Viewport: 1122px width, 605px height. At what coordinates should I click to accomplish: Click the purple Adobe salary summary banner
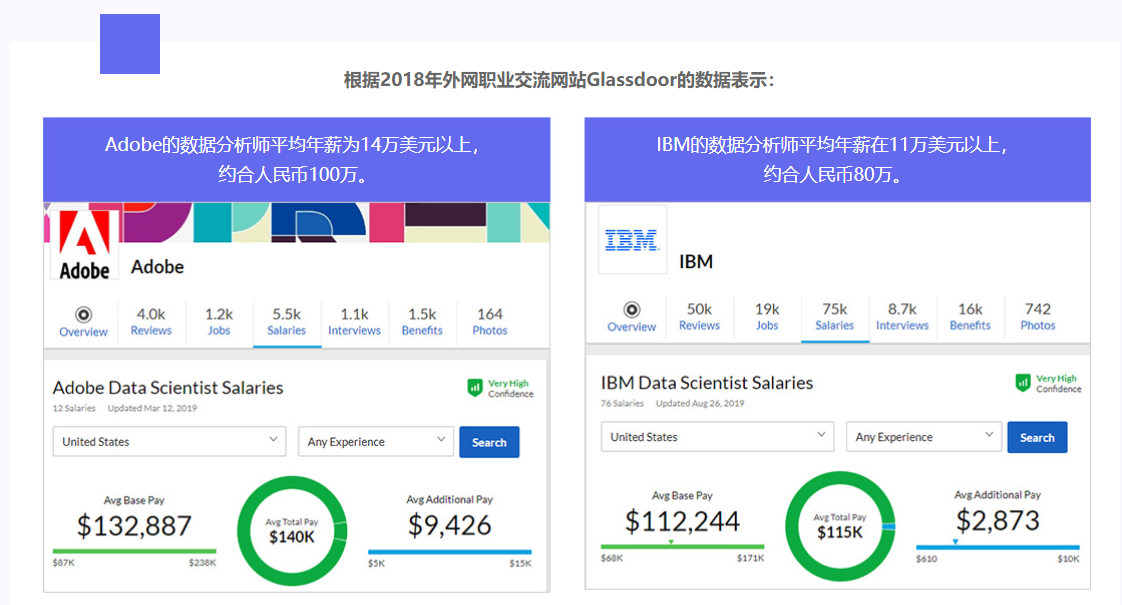pos(296,159)
